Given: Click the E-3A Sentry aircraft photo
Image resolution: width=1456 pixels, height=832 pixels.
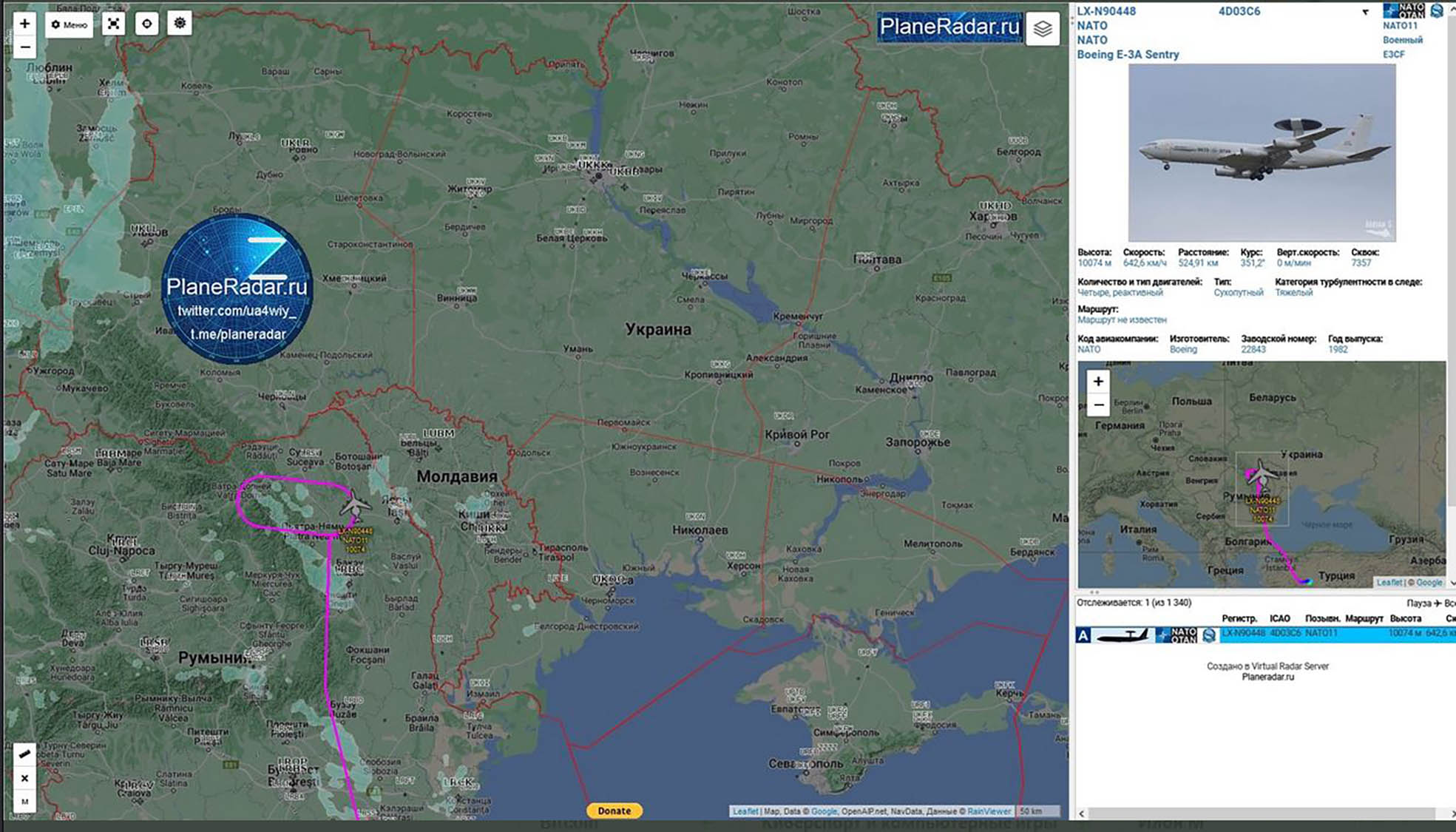Looking at the screenshot, I should [1262, 152].
